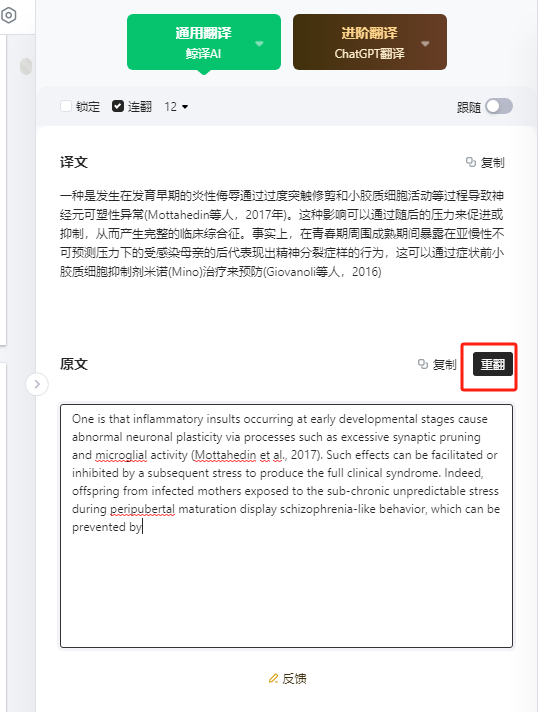This screenshot has width=548, height=712.
Task: Uncheck the 连翻 checkbox
Action: [118, 106]
